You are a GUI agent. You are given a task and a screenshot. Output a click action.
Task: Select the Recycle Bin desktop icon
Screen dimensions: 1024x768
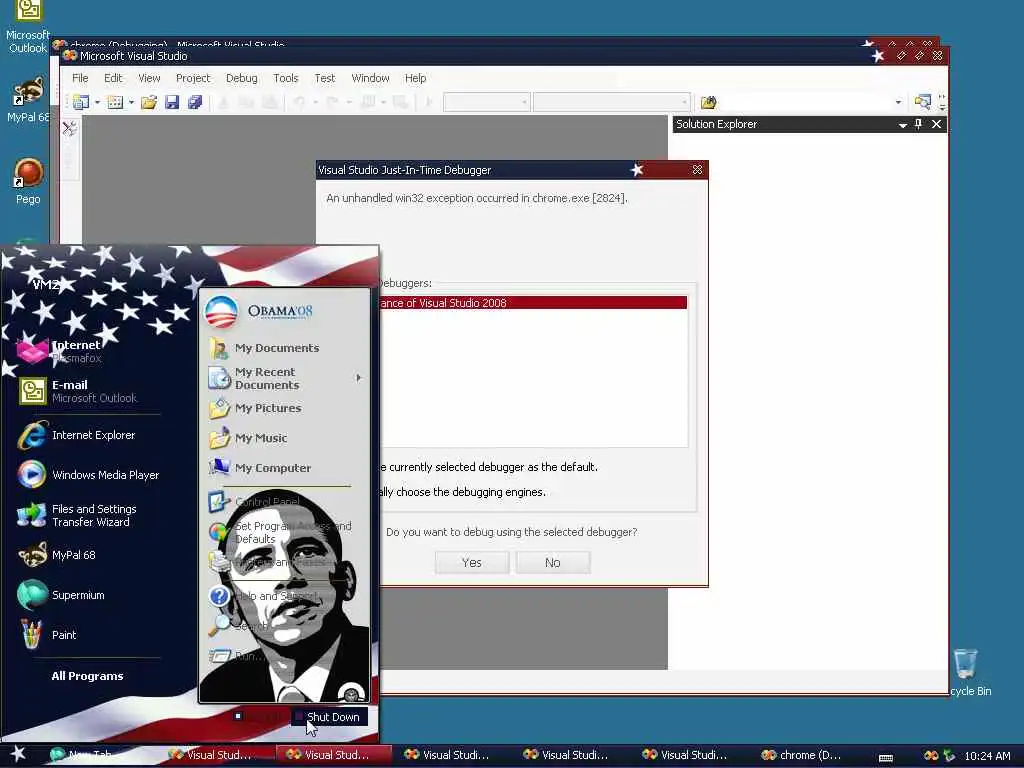coord(969,673)
